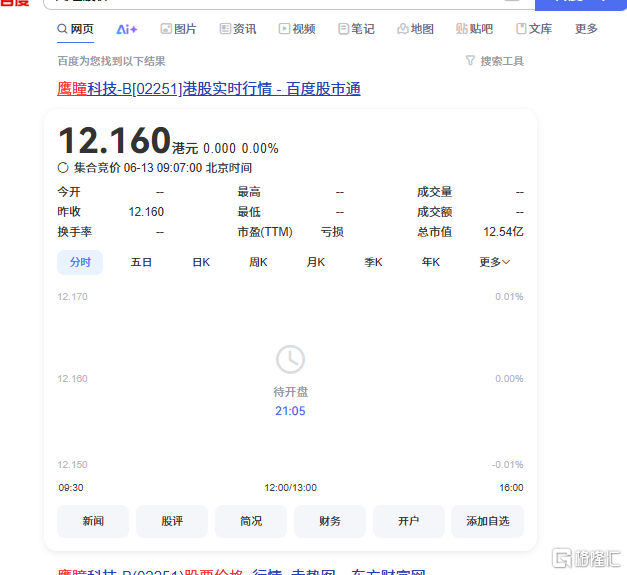Open the 网页 search tab
The image size is (627, 575).
pos(76,29)
